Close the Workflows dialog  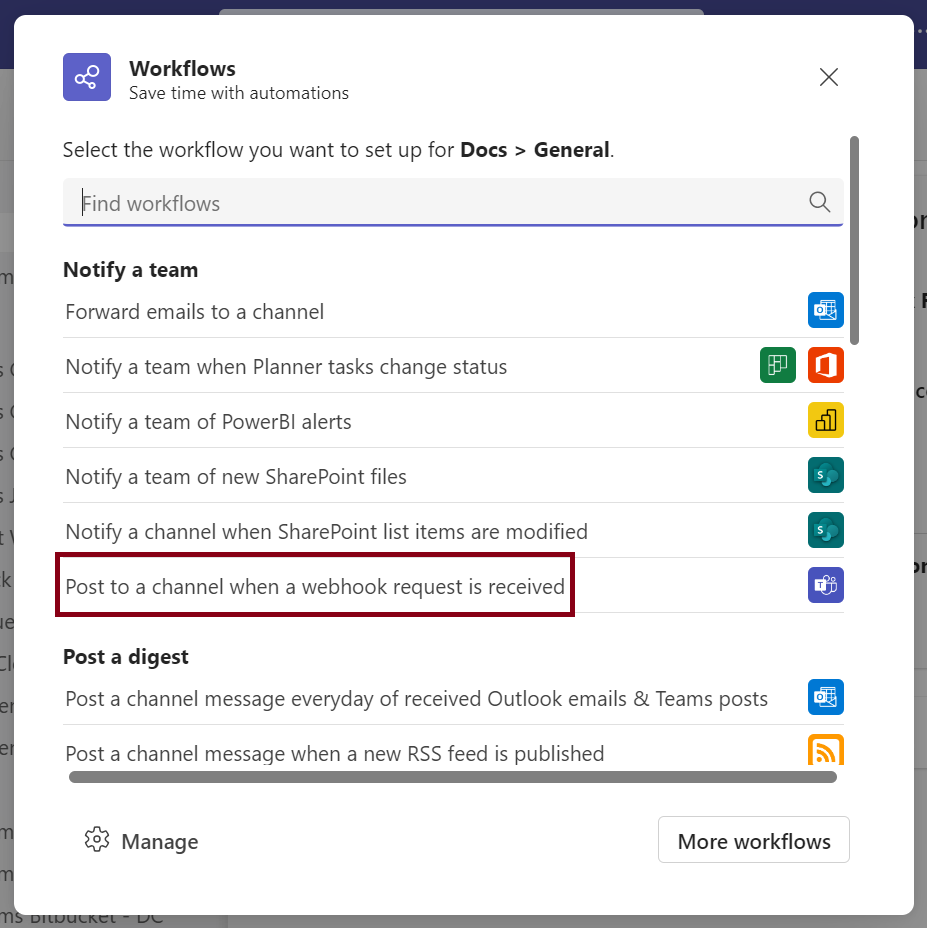coord(828,77)
